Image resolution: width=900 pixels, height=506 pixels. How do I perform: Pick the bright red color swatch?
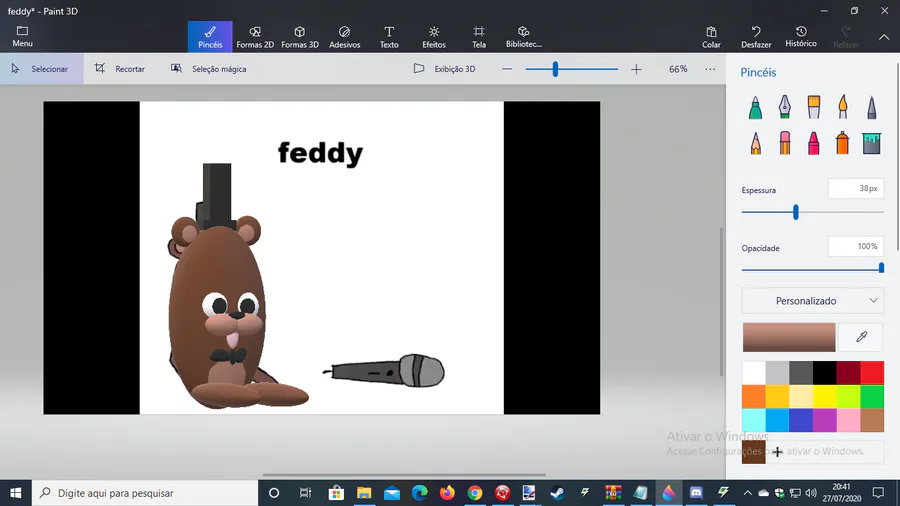point(872,372)
